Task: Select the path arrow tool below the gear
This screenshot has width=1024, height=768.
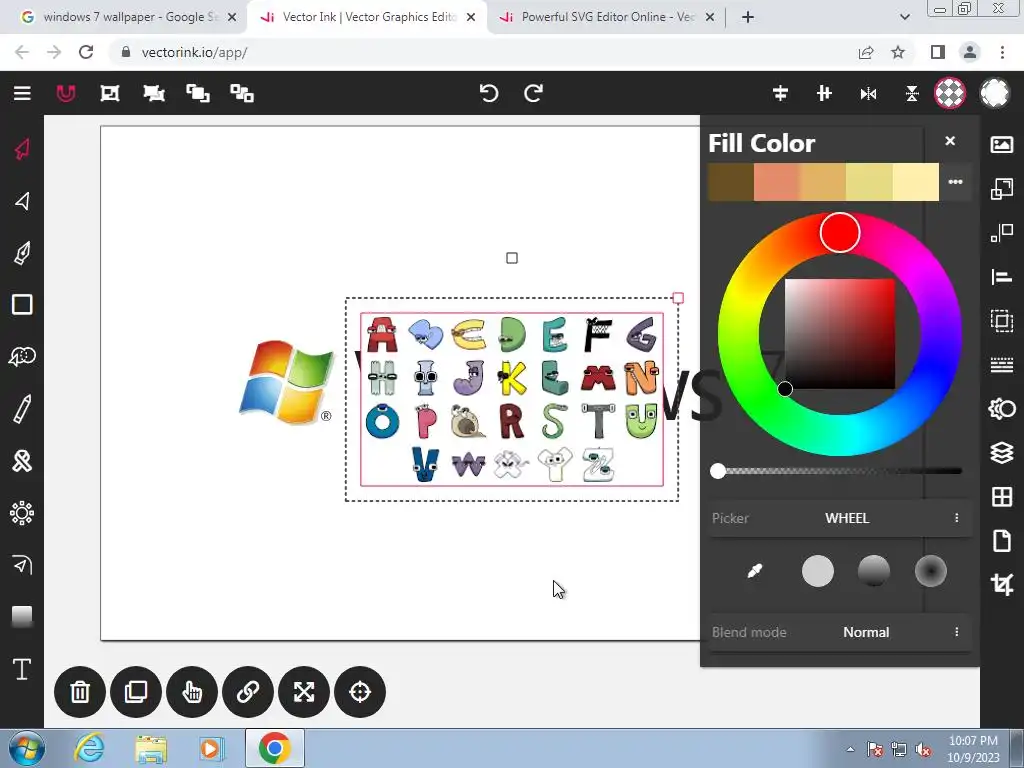Action: pyautogui.click(x=22, y=564)
